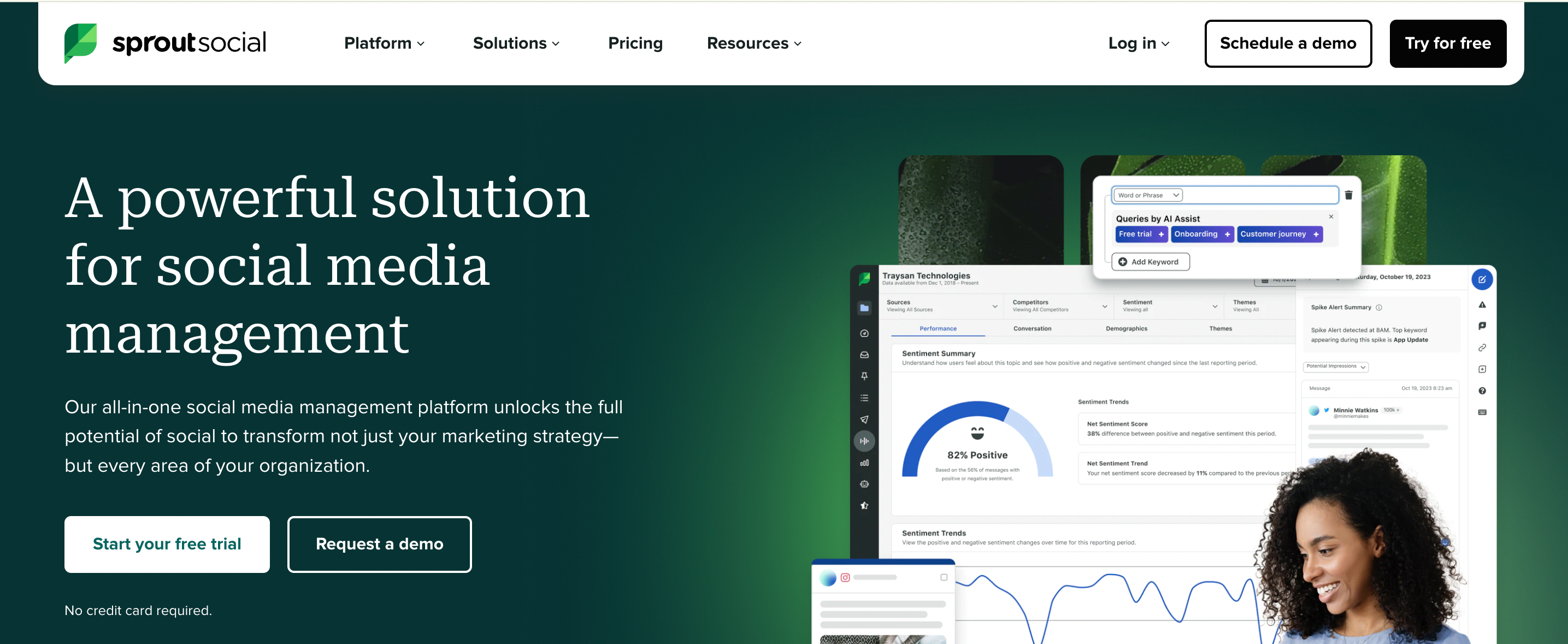Viewport: 1568px width, 644px height.
Task: Open the Reports bar chart icon
Action: 864,463
